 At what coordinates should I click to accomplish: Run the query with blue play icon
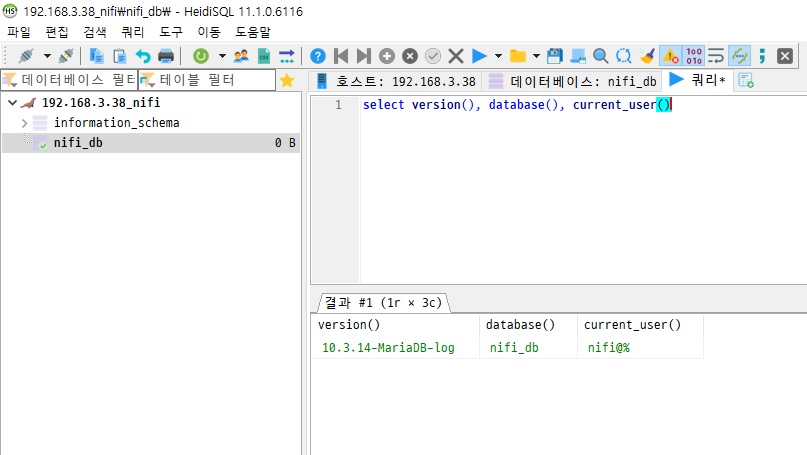pos(479,56)
